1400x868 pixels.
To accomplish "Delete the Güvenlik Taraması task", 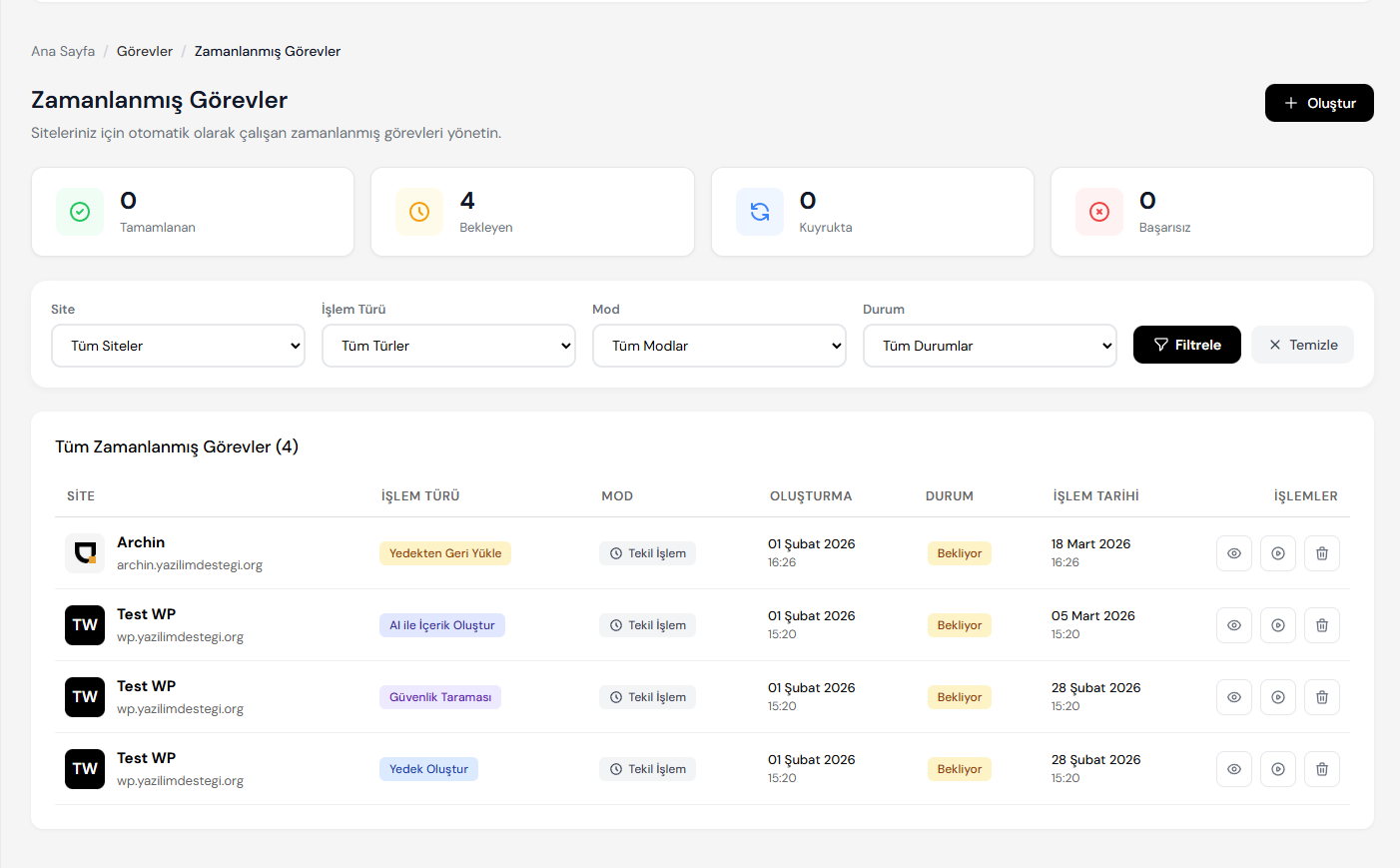I will (1321, 697).
